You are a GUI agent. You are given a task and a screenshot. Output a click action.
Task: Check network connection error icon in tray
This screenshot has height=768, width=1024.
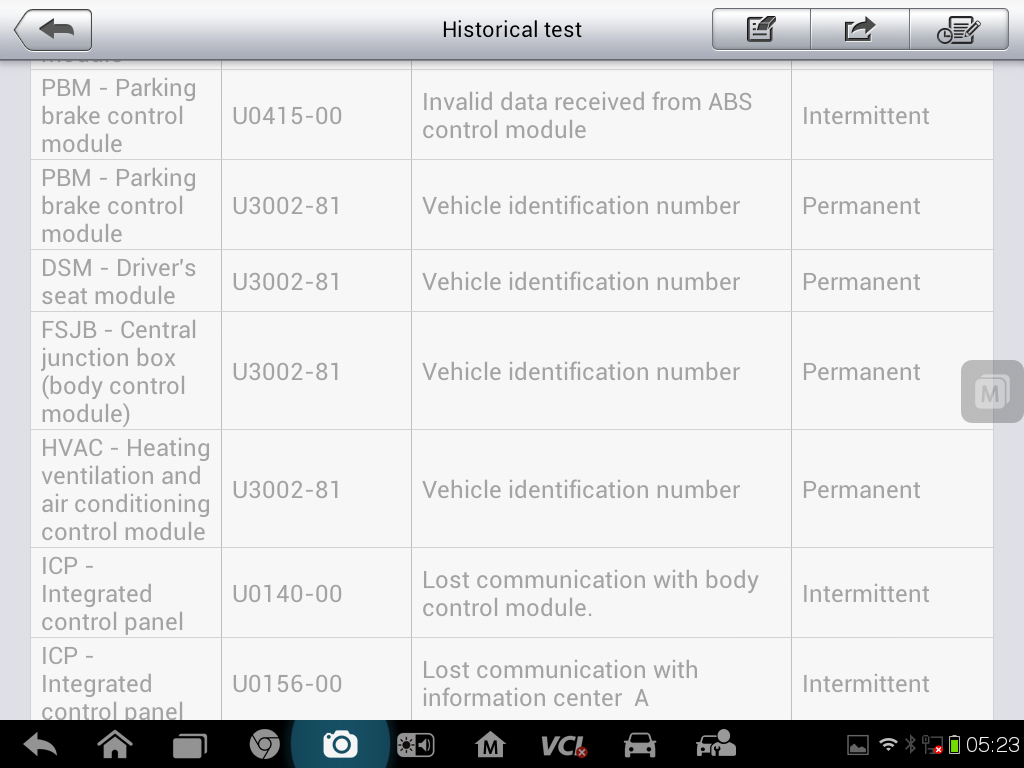pyautogui.click(x=932, y=744)
